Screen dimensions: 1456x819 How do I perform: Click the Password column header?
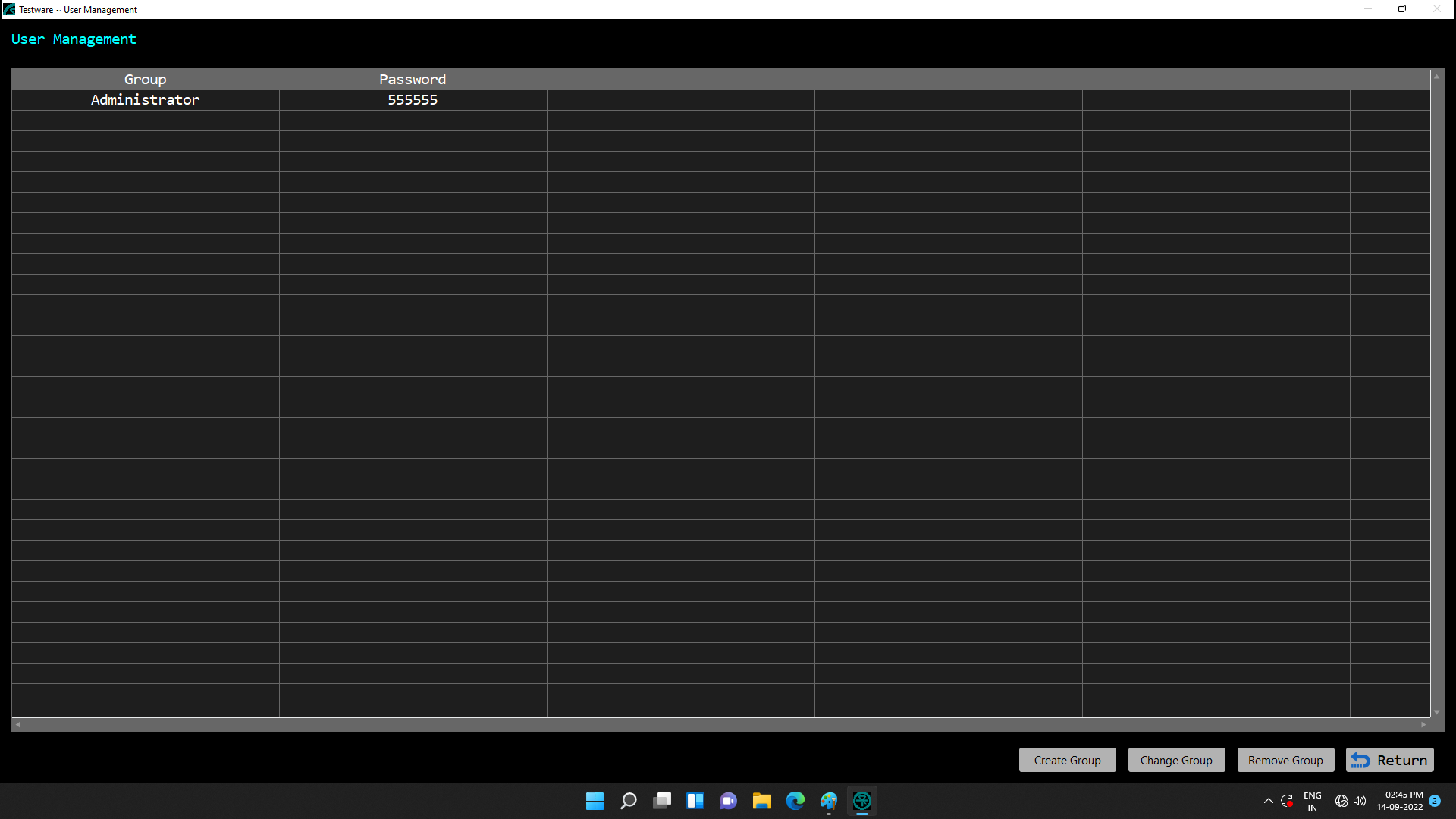(x=413, y=80)
